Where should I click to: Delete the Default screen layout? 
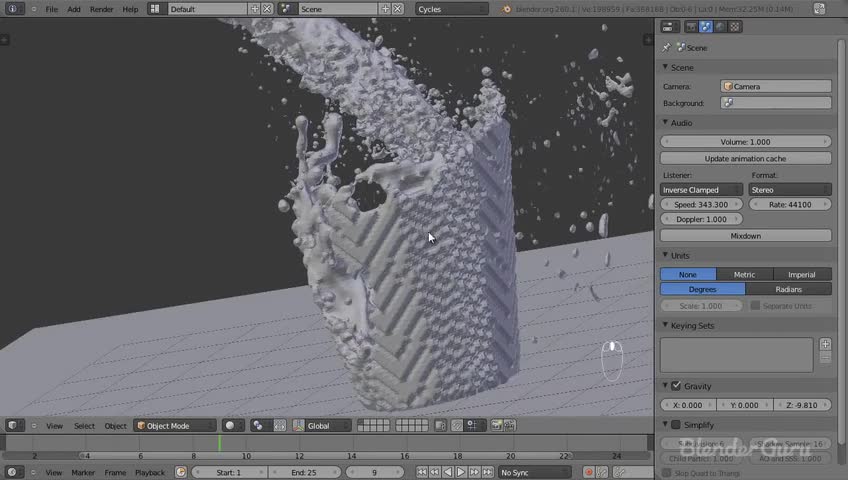267,9
